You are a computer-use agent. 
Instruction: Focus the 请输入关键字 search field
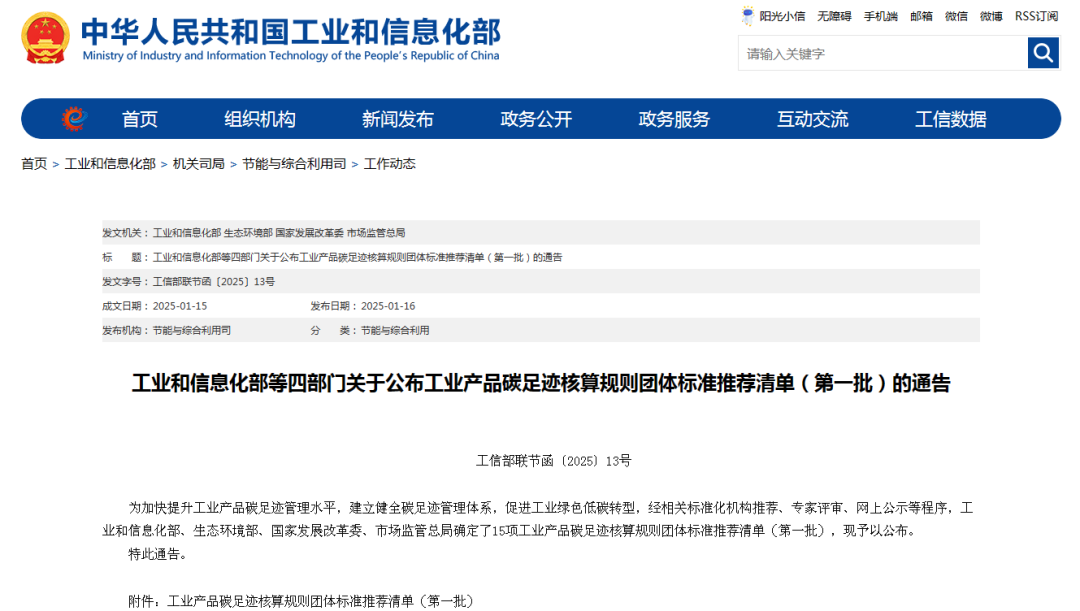click(x=882, y=53)
